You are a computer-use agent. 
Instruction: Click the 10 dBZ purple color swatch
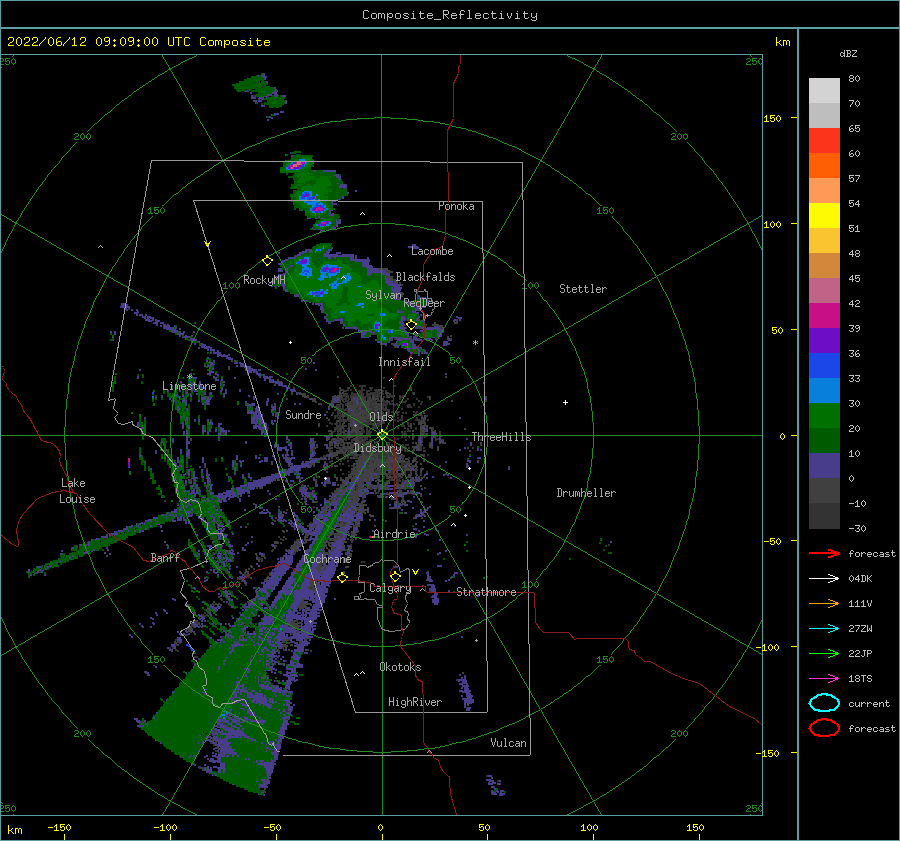pos(824,466)
